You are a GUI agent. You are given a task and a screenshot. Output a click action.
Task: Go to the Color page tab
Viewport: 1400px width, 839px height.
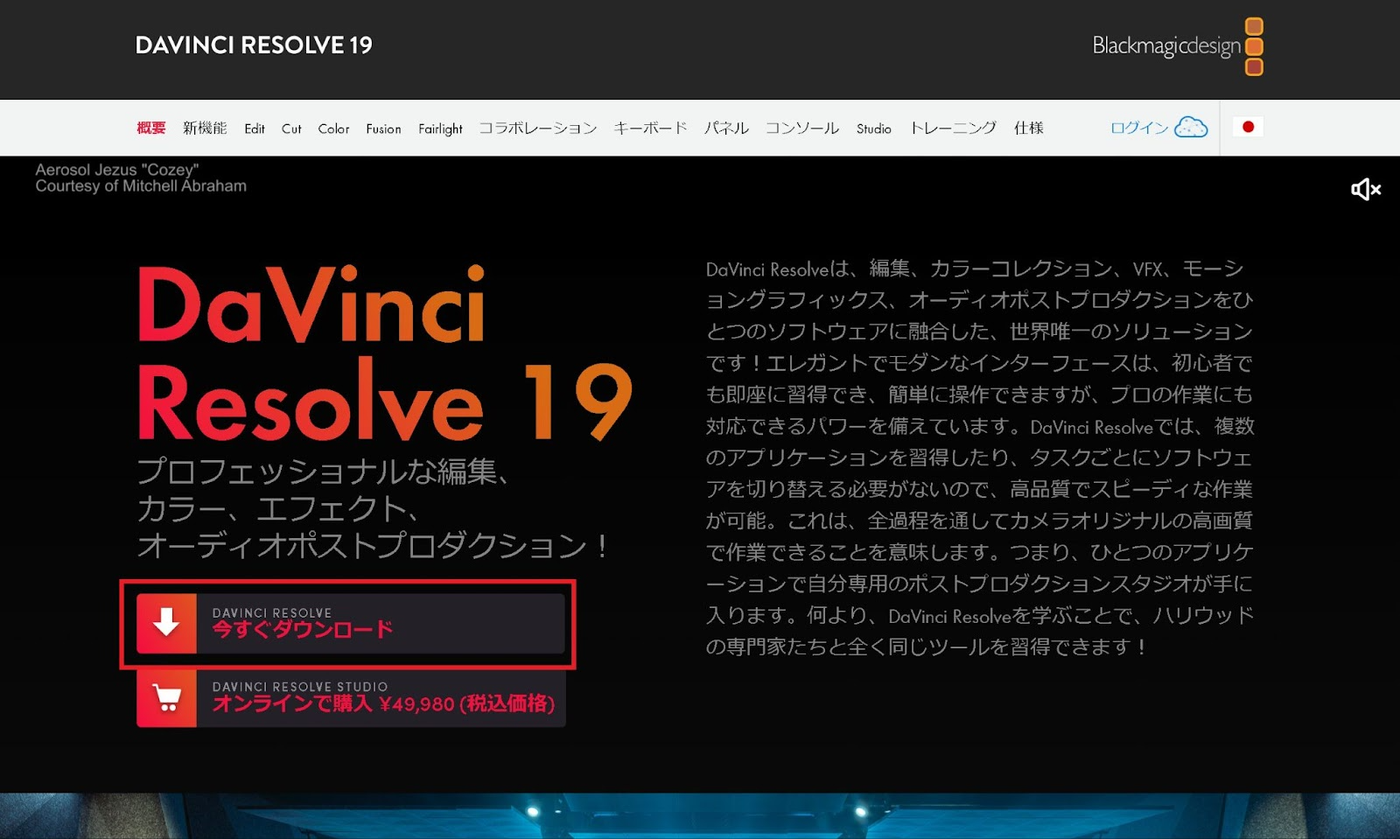(334, 128)
